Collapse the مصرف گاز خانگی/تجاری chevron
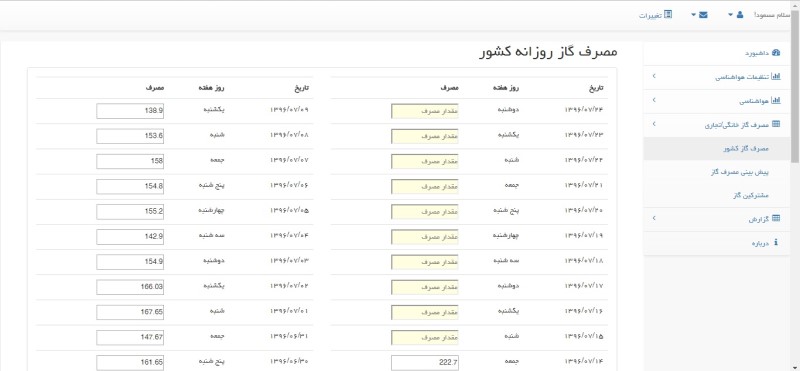This screenshot has height=371, width=800. pos(654,124)
